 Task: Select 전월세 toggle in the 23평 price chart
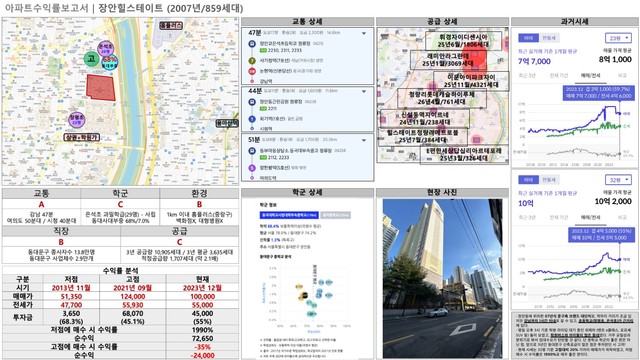tap(549, 38)
